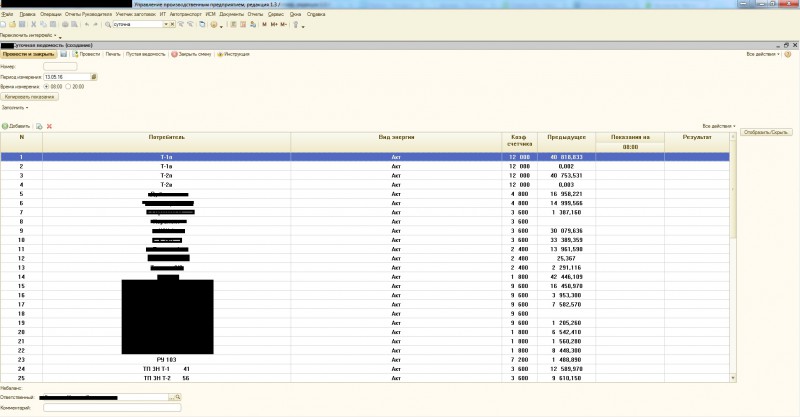800x417 pixels.
Task: Select the ТП 3Н Т-1 row cell
Action: pos(166,369)
